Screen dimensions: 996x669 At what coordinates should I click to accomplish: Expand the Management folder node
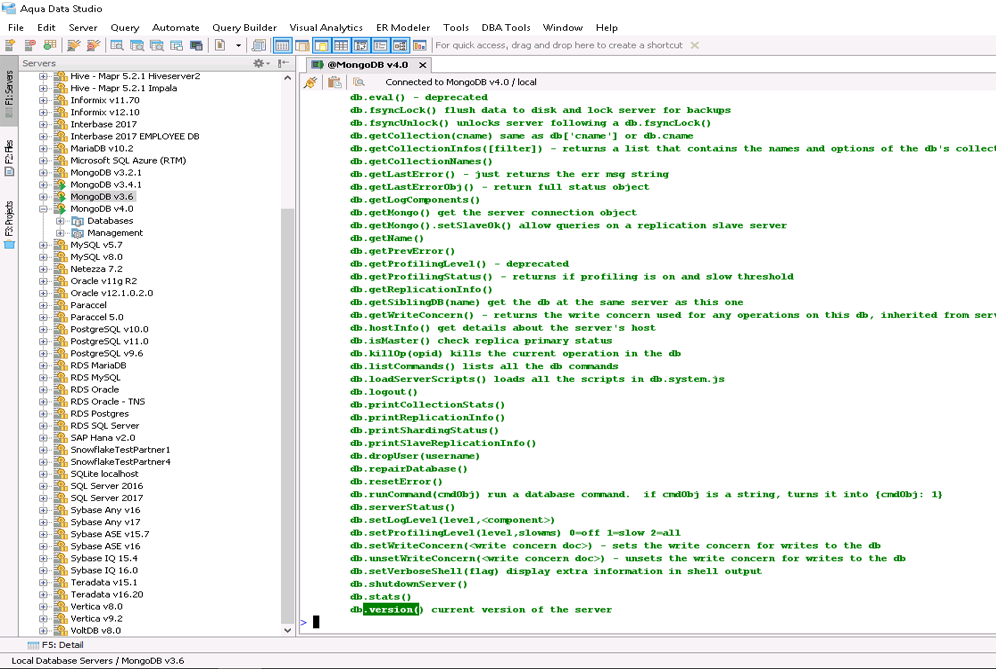pyautogui.click(x=60, y=233)
